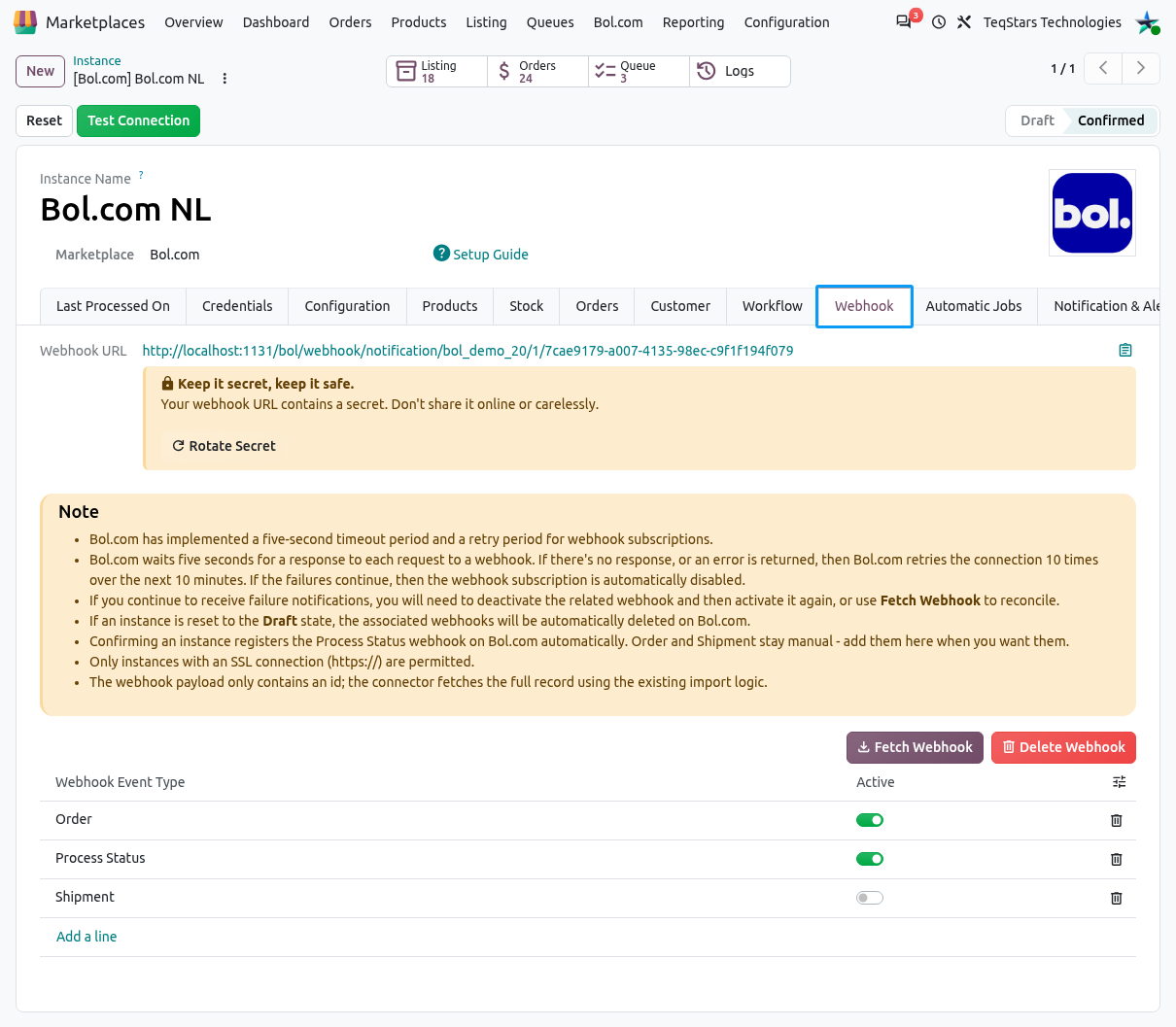Open the column settings adjust icon

1120,782
